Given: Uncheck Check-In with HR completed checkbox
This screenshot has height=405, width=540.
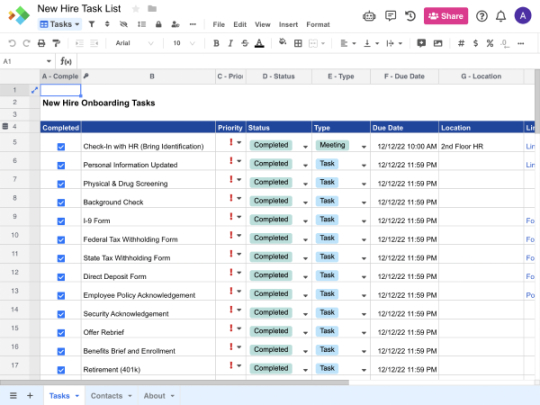Looking at the screenshot, I should point(61,147).
